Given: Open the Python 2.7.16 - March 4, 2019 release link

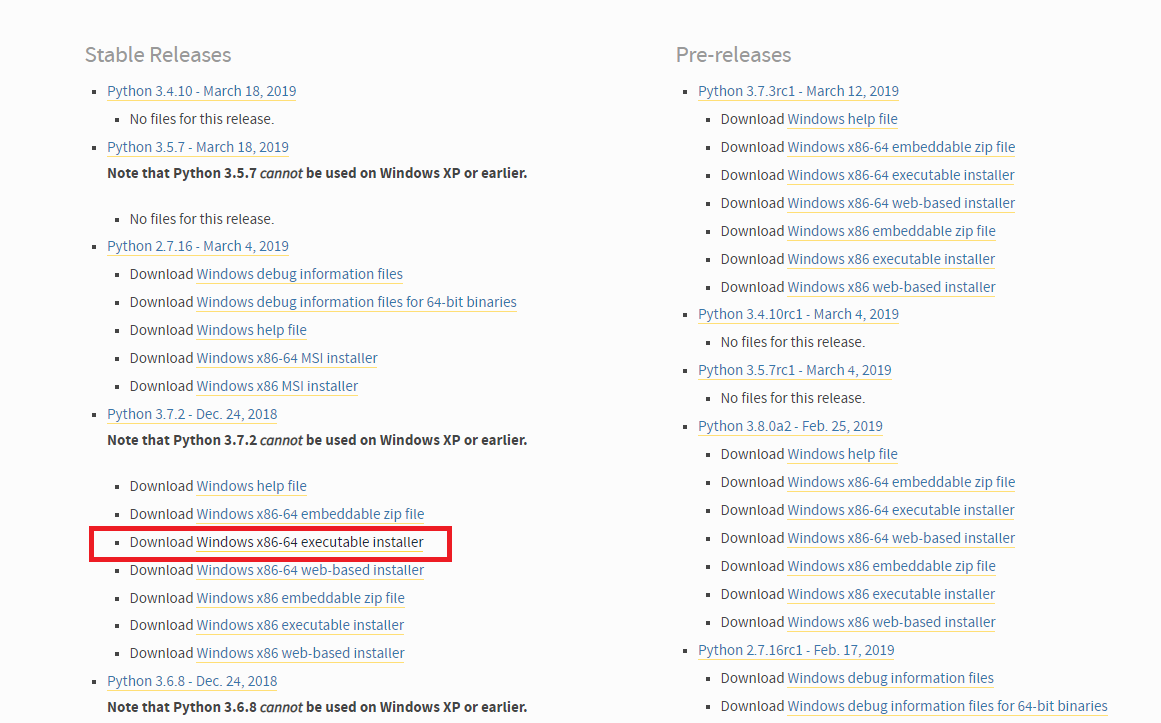Looking at the screenshot, I should point(198,246).
